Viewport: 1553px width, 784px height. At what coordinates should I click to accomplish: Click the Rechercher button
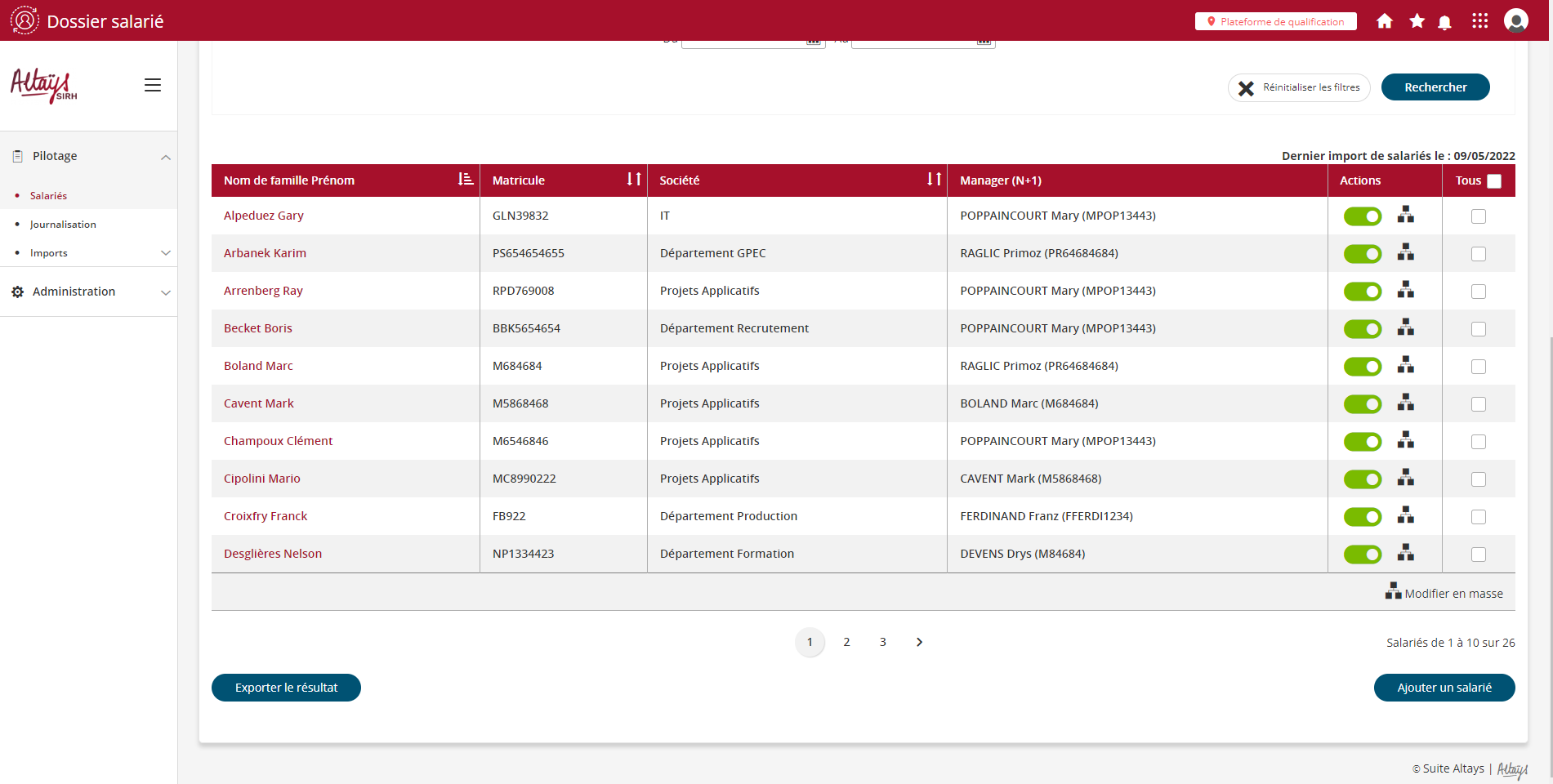point(1435,87)
